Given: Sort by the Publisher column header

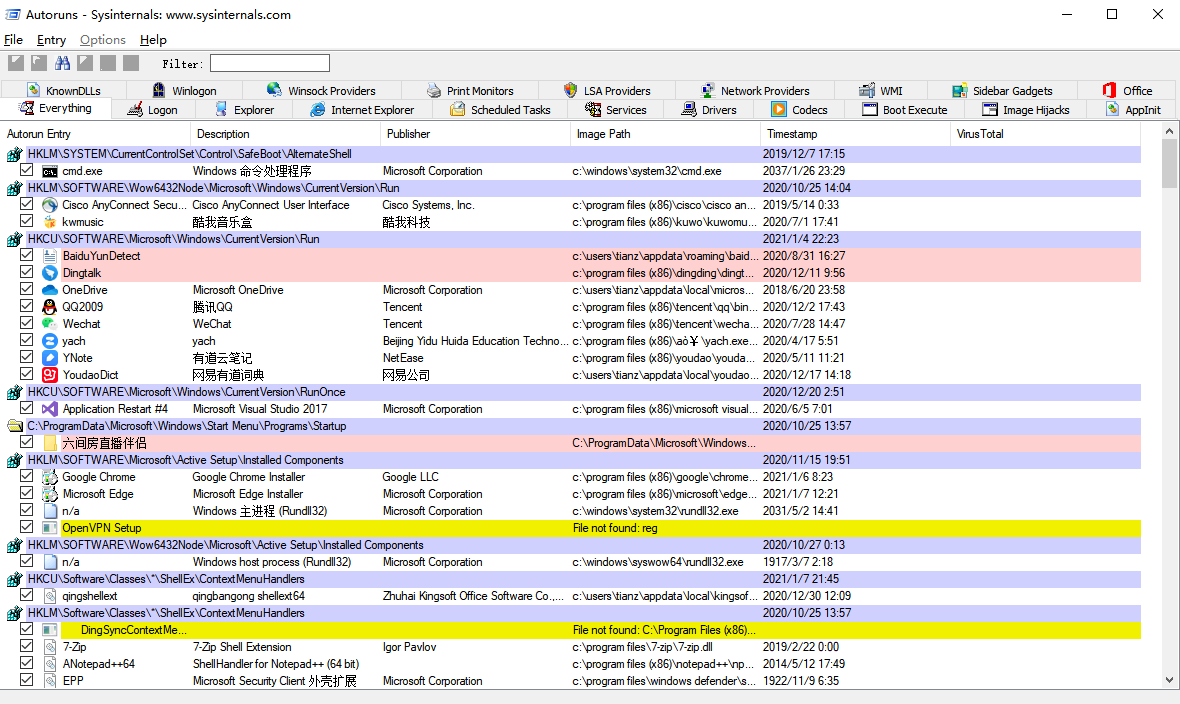Looking at the screenshot, I should 476,134.
